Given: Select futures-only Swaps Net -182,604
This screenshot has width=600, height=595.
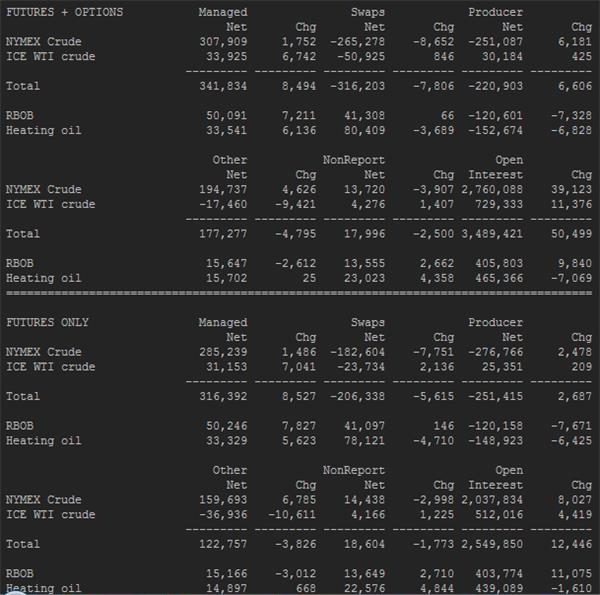Looking at the screenshot, I should point(357,352).
